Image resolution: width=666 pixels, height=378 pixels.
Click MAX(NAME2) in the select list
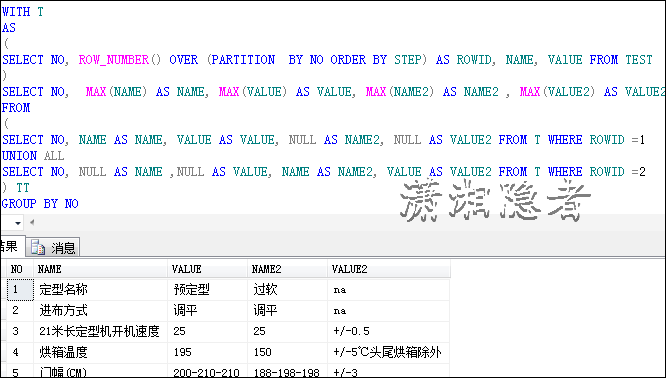coord(400,92)
